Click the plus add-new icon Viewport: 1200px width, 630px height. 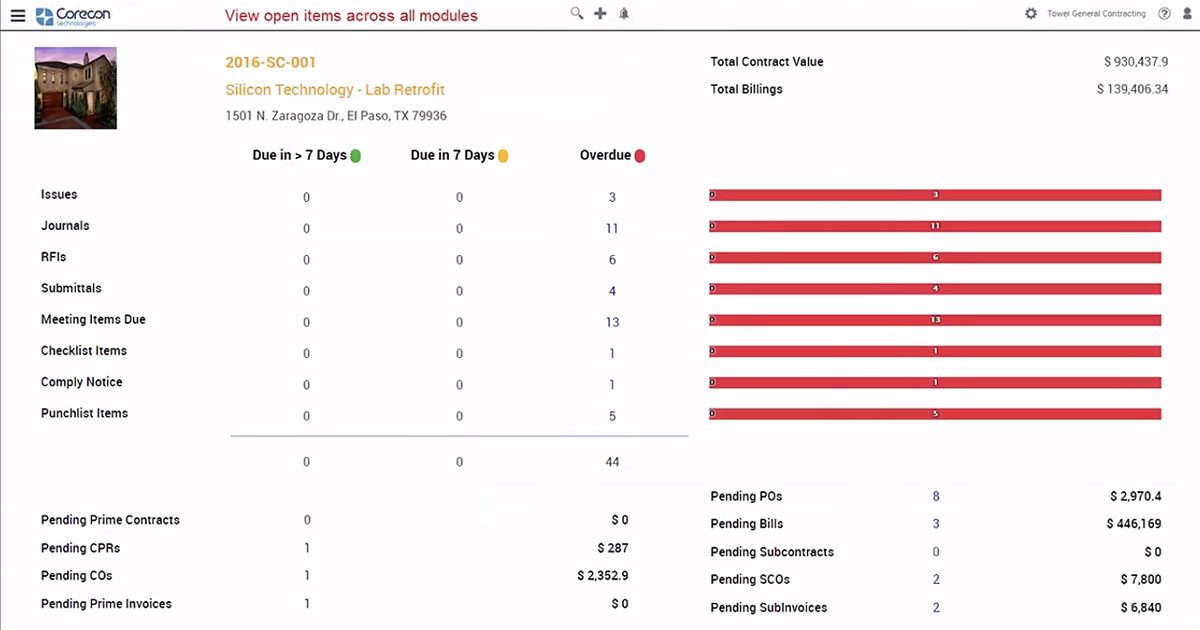[x=600, y=13]
